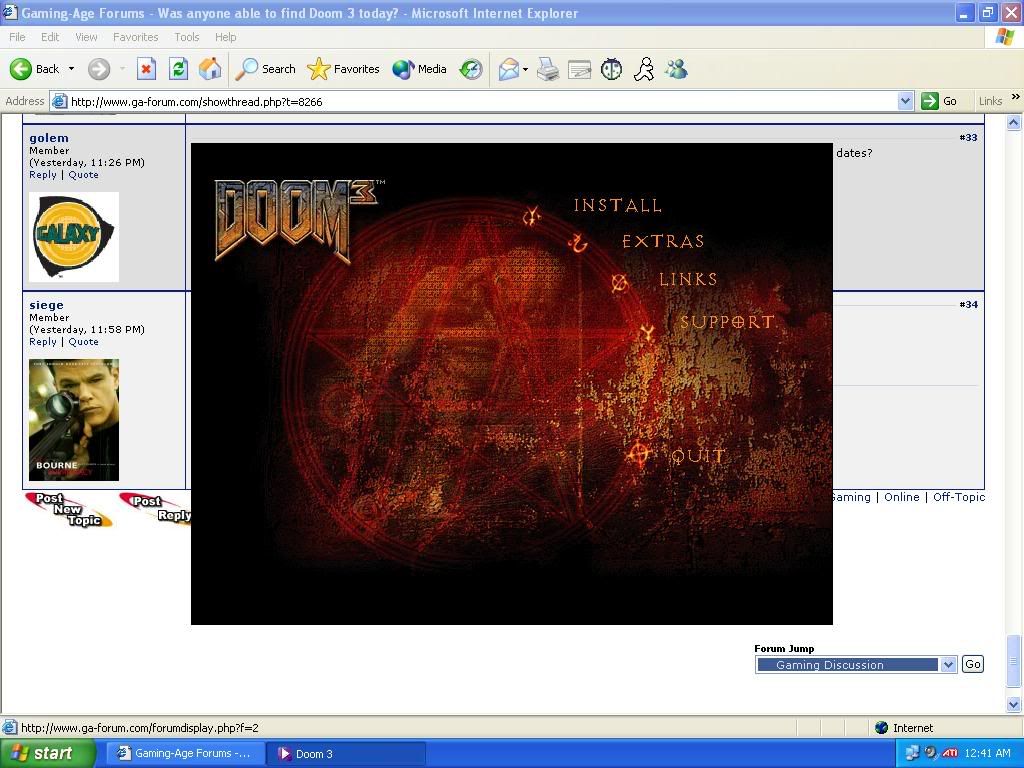The image size is (1024, 768).
Task: Select Support in the Doom 3 menu
Action: tap(727, 321)
